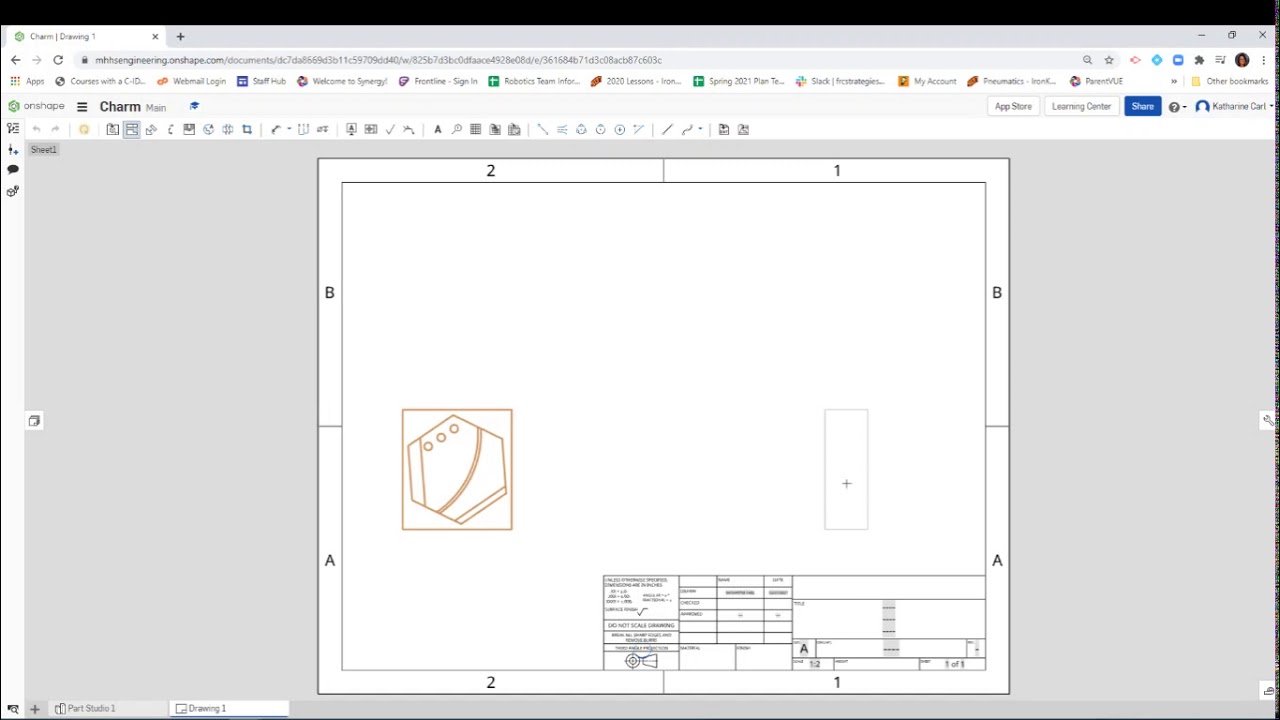Image resolution: width=1280 pixels, height=720 pixels.
Task: Reload the page with the refresh icon
Action: 58,60
